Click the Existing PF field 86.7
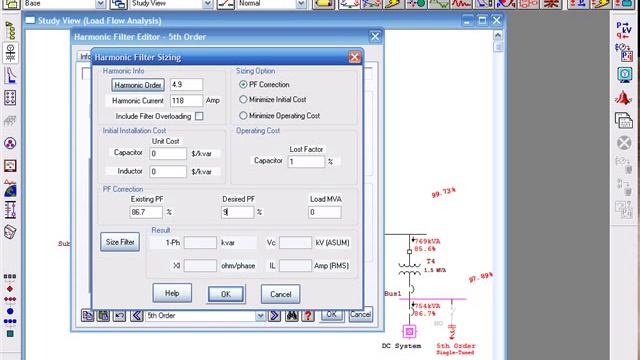The height and width of the screenshot is (360, 640). coord(146,212)
